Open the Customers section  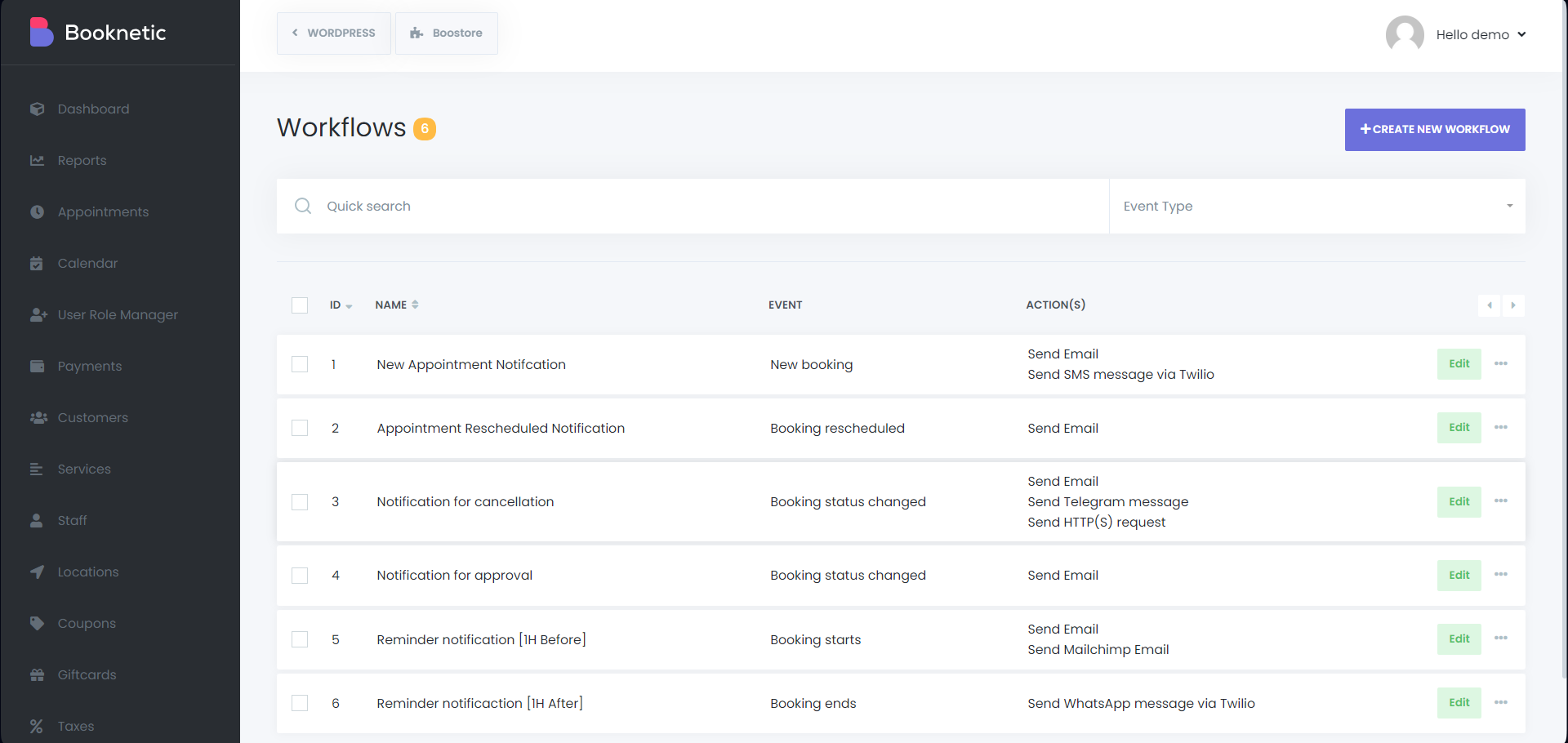coord(92,418)
